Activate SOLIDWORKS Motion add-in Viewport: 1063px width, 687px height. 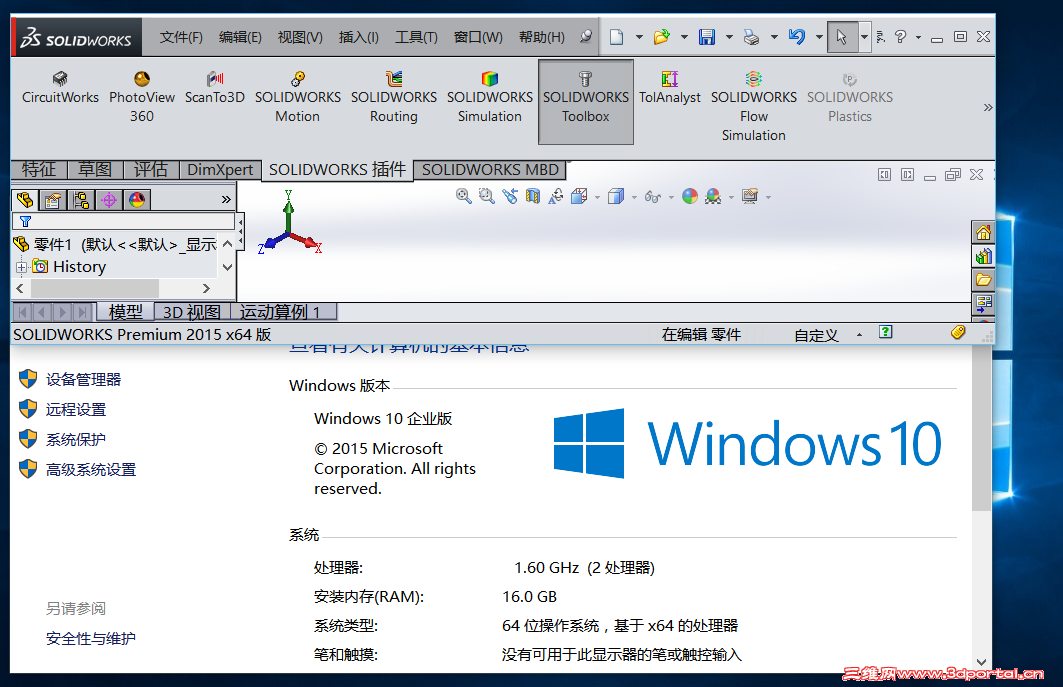298,97
